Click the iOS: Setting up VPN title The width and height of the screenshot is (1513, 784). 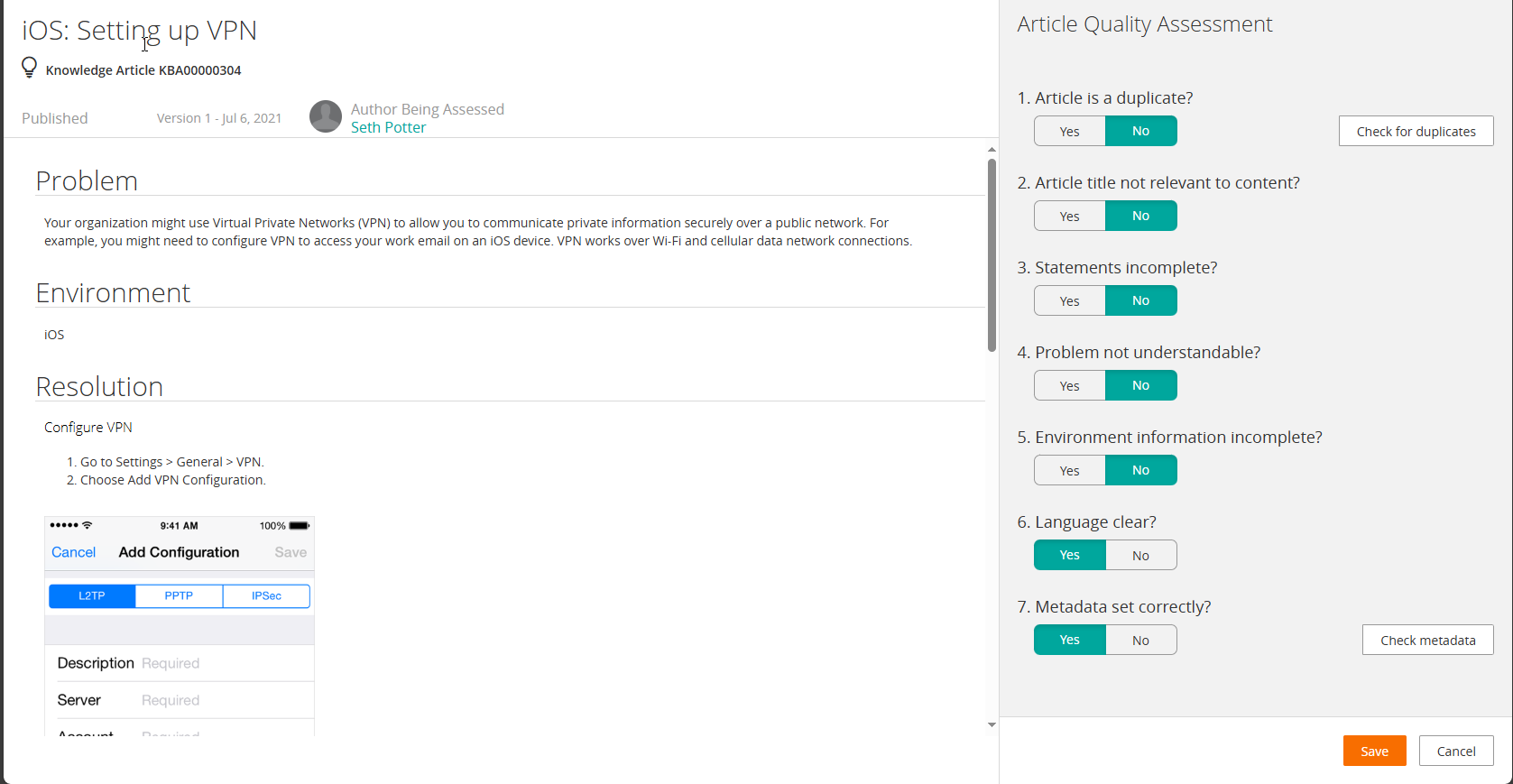tap(140, 31)
